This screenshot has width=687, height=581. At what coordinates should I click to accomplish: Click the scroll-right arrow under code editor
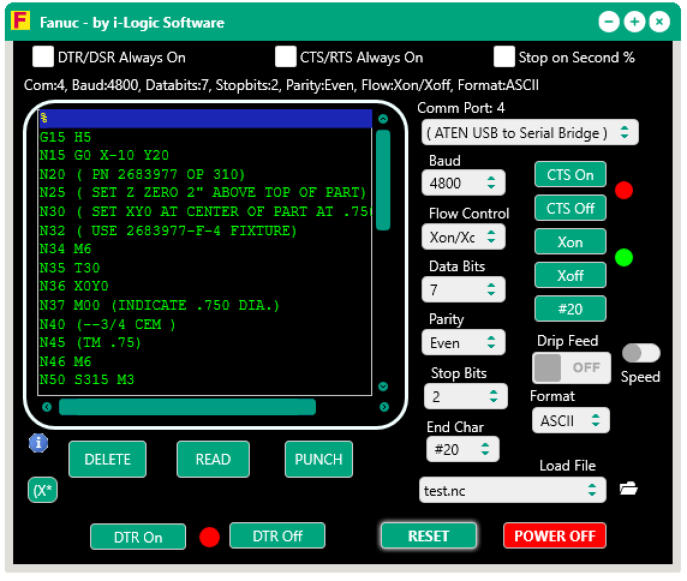tap(384, 407)
